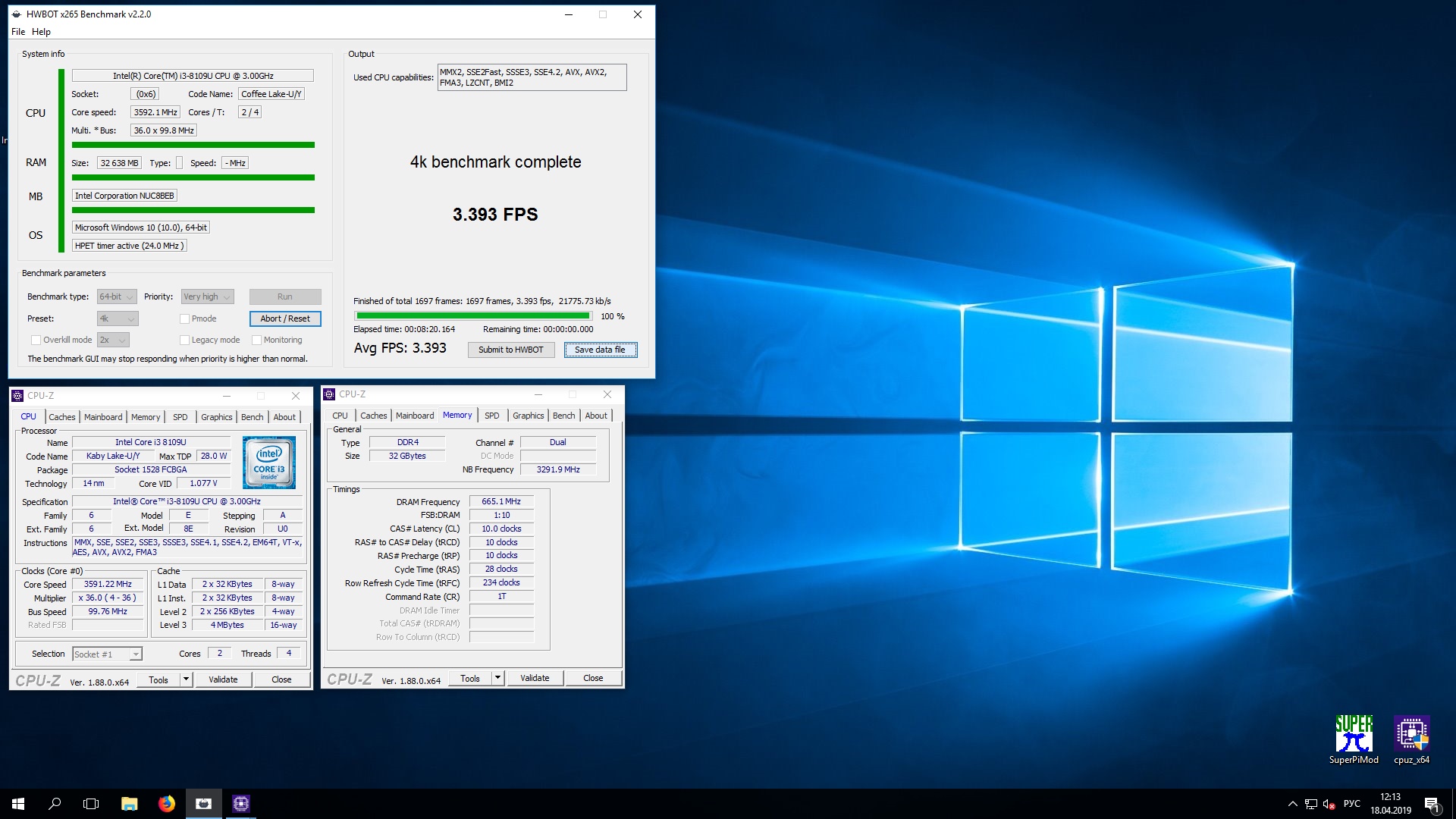The image size is (1456, 819).
Task: Open the Action Center notifications icon
Action: pos(1432,804)
